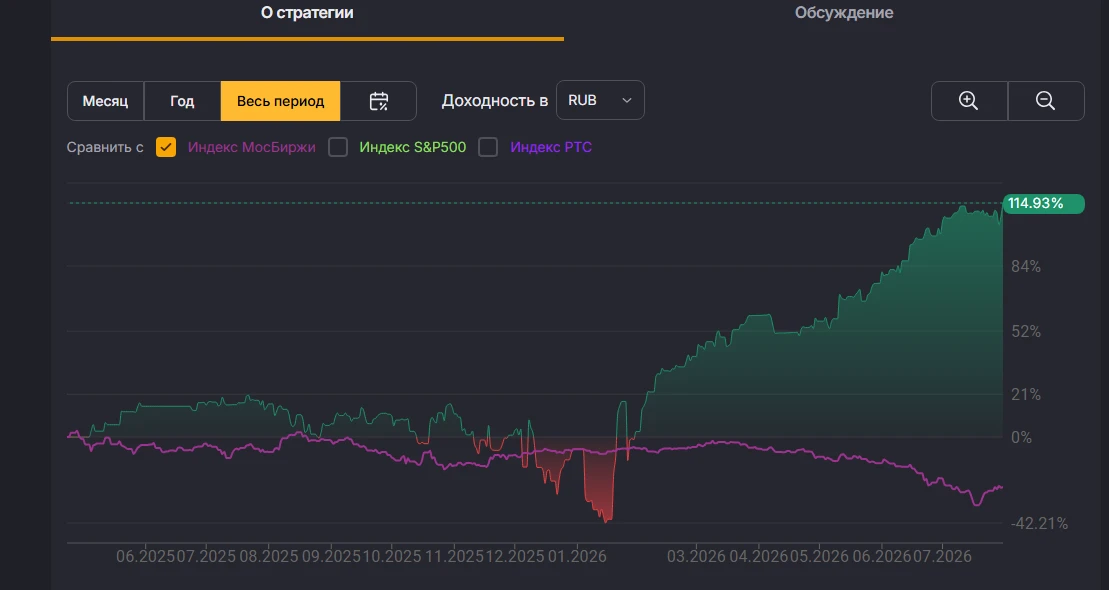1109x590 pixels.
Task: Click the 08.2025 date label
Action: (x=269, y=557)
